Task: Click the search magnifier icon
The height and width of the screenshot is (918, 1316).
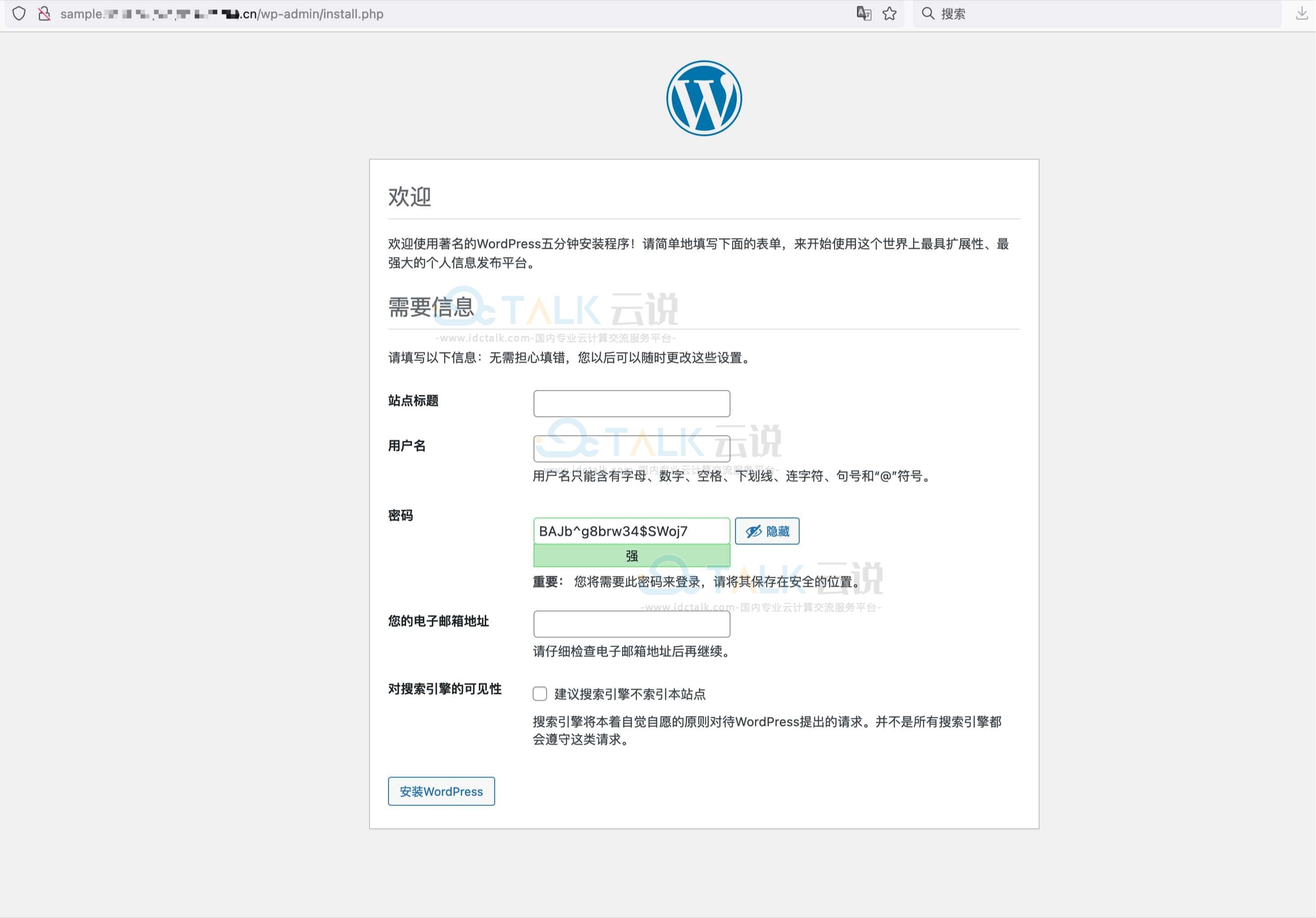Action: (927, 14)
